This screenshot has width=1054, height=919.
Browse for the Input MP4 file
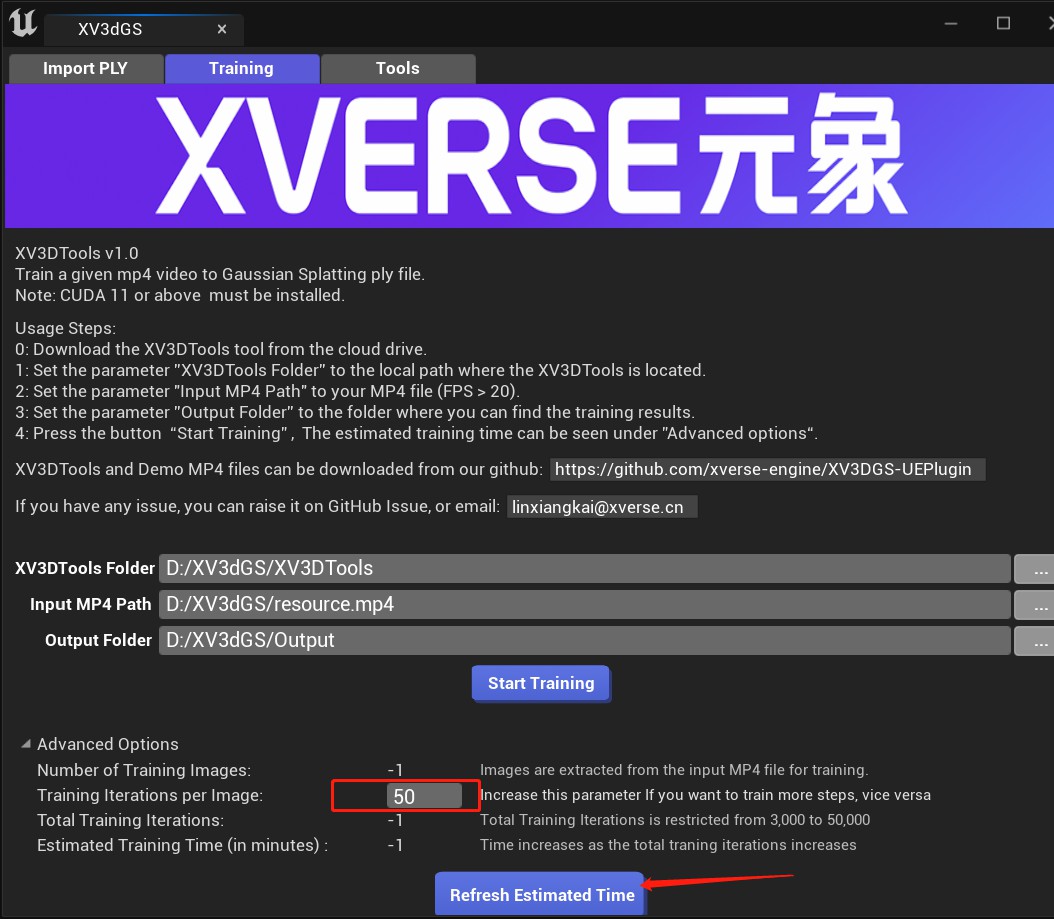1035,605
